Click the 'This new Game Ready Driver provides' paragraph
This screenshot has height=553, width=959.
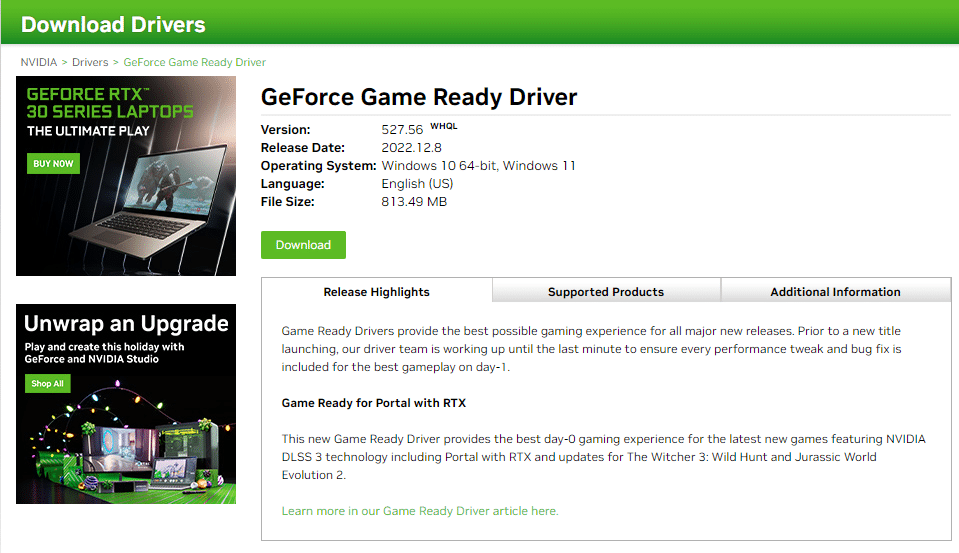(604, 457)
